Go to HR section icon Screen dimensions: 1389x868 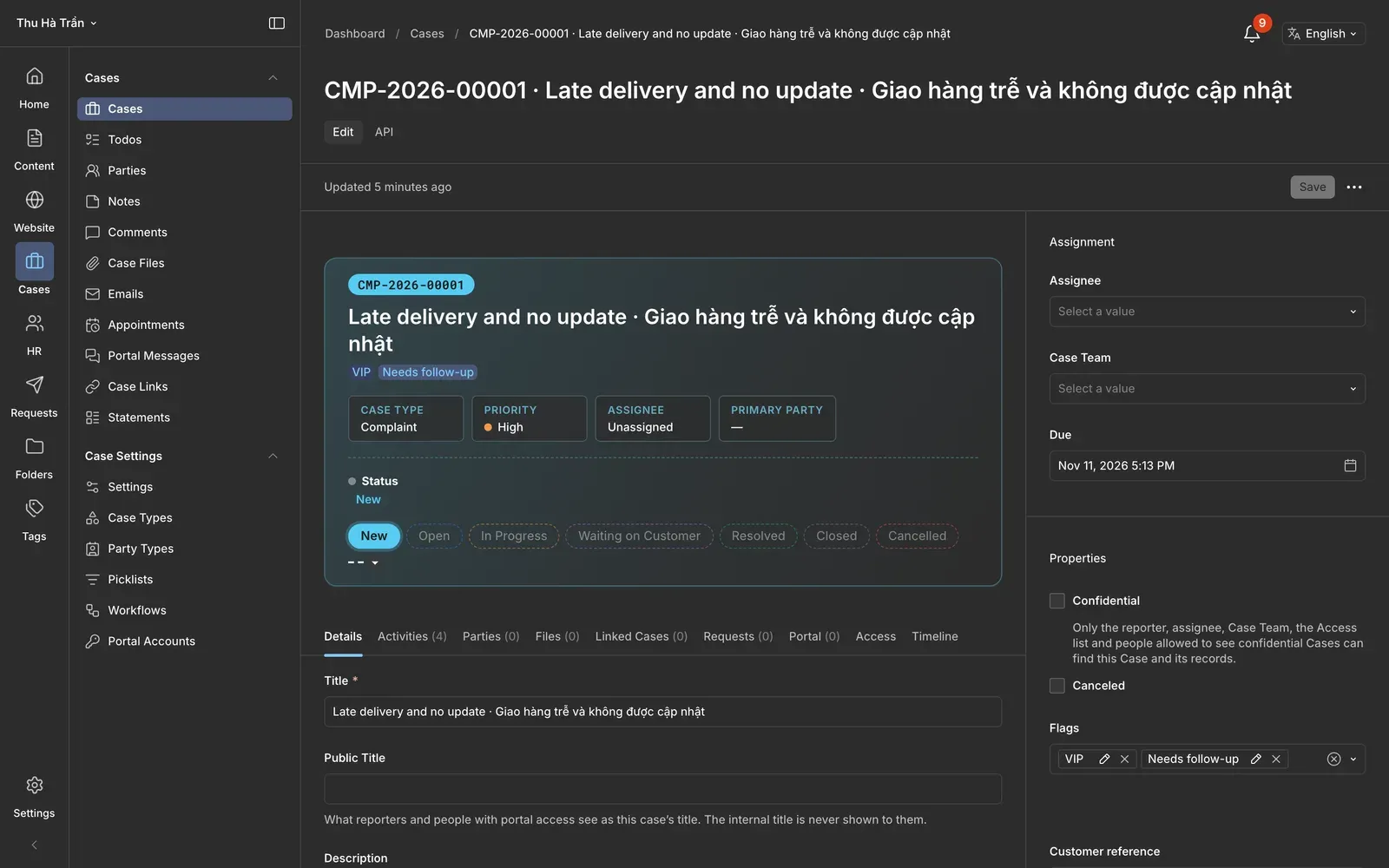pyautogui.click(x=35, y=323)
